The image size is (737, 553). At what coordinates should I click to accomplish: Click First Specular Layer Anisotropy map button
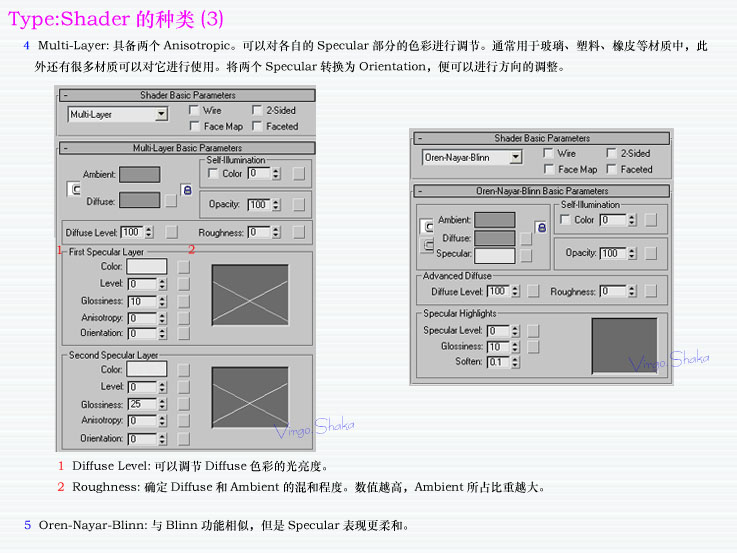click(184, 318)
